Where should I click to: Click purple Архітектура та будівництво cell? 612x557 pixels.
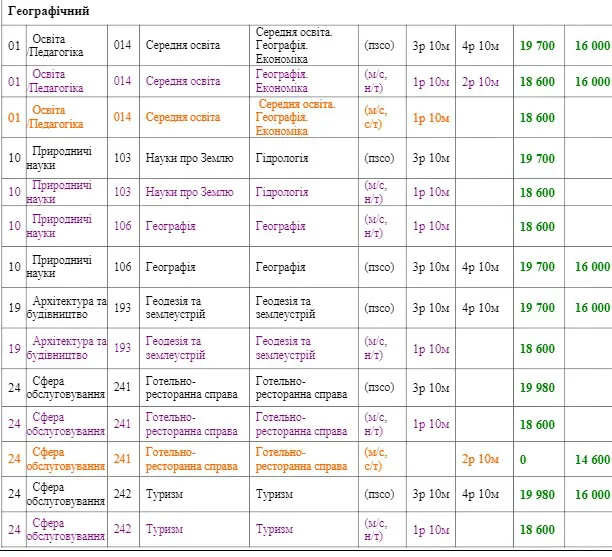[67, 348]
